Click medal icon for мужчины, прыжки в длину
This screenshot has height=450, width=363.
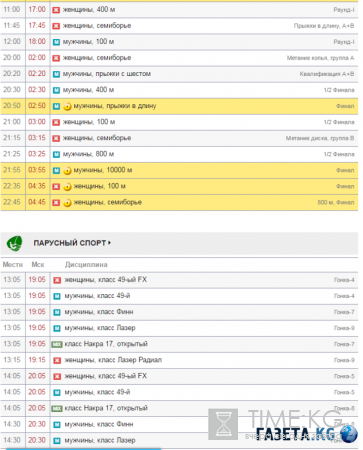pos(67,106)
